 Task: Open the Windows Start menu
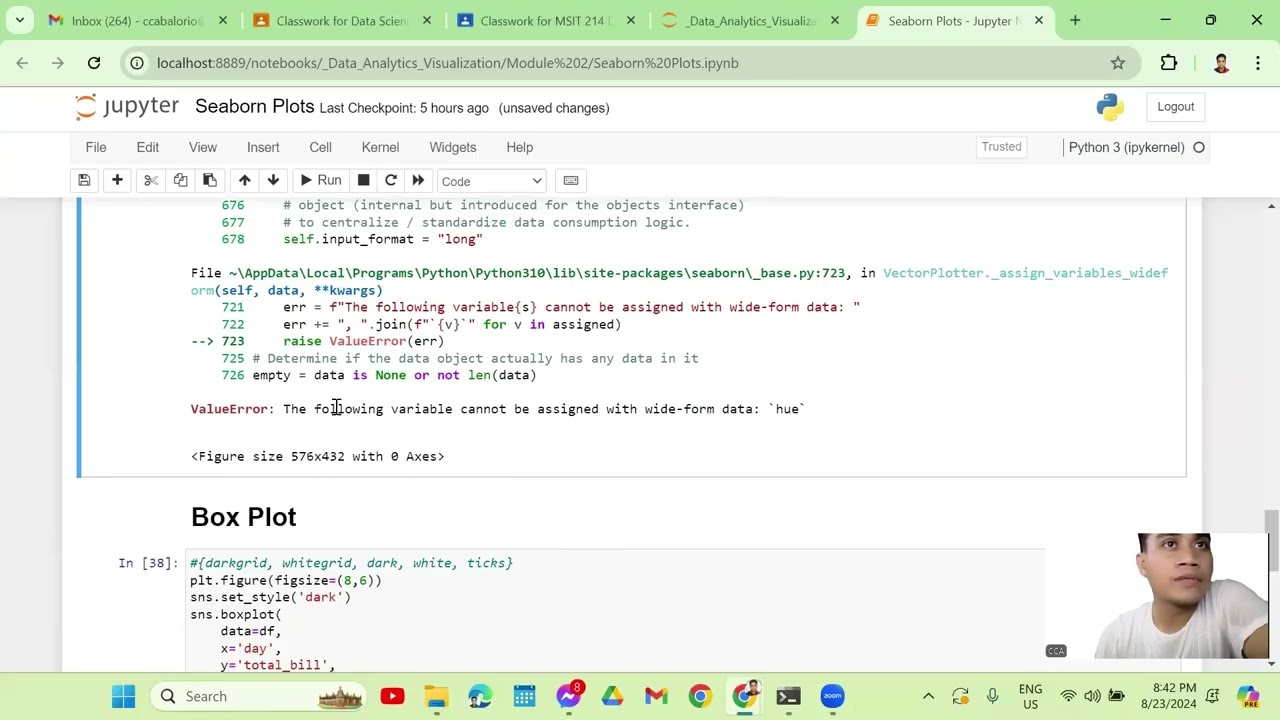pos(124,696)
